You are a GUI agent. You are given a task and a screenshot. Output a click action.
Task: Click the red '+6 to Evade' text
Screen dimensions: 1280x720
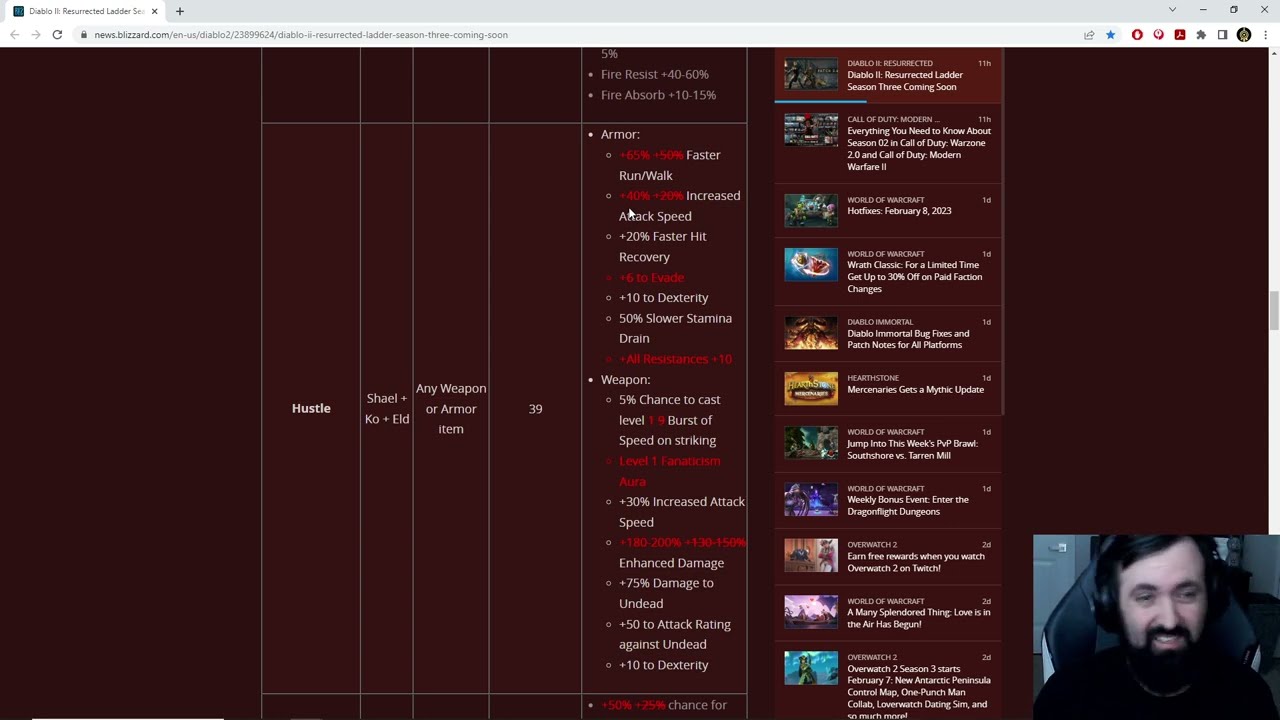(651, 277)
